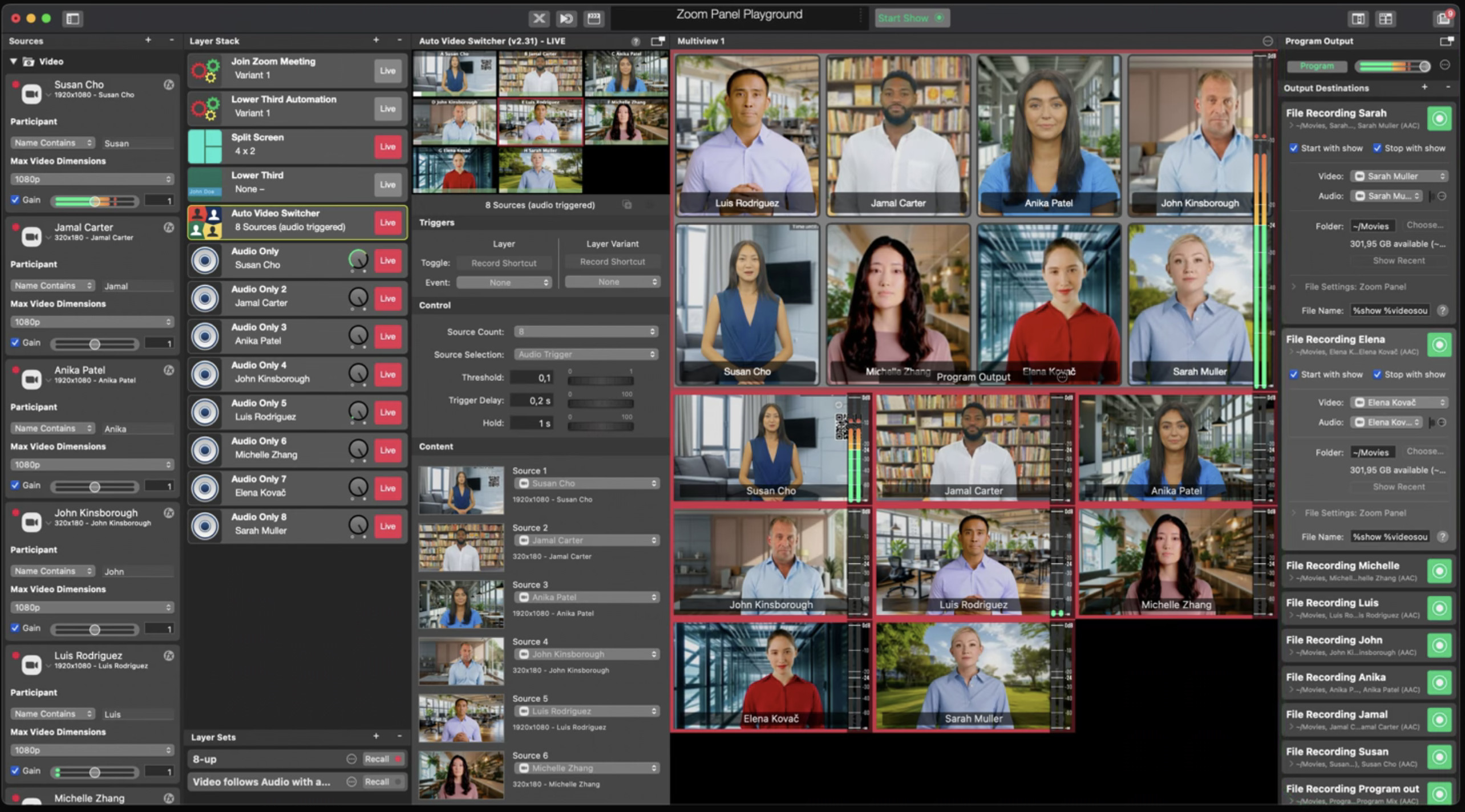Click the X cut icon in toolbar
Screen dimensions: 1465x812
pos(539,19)
